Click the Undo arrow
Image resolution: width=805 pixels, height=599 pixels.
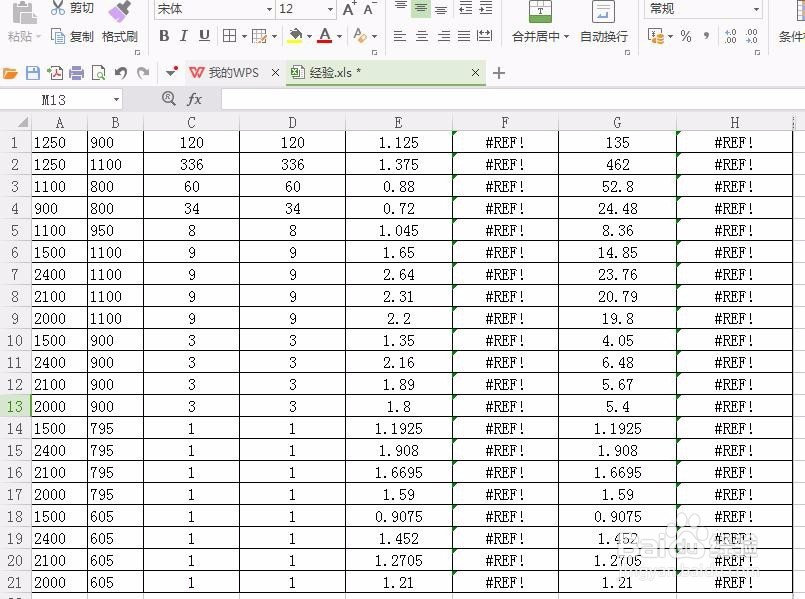[121, 73]
